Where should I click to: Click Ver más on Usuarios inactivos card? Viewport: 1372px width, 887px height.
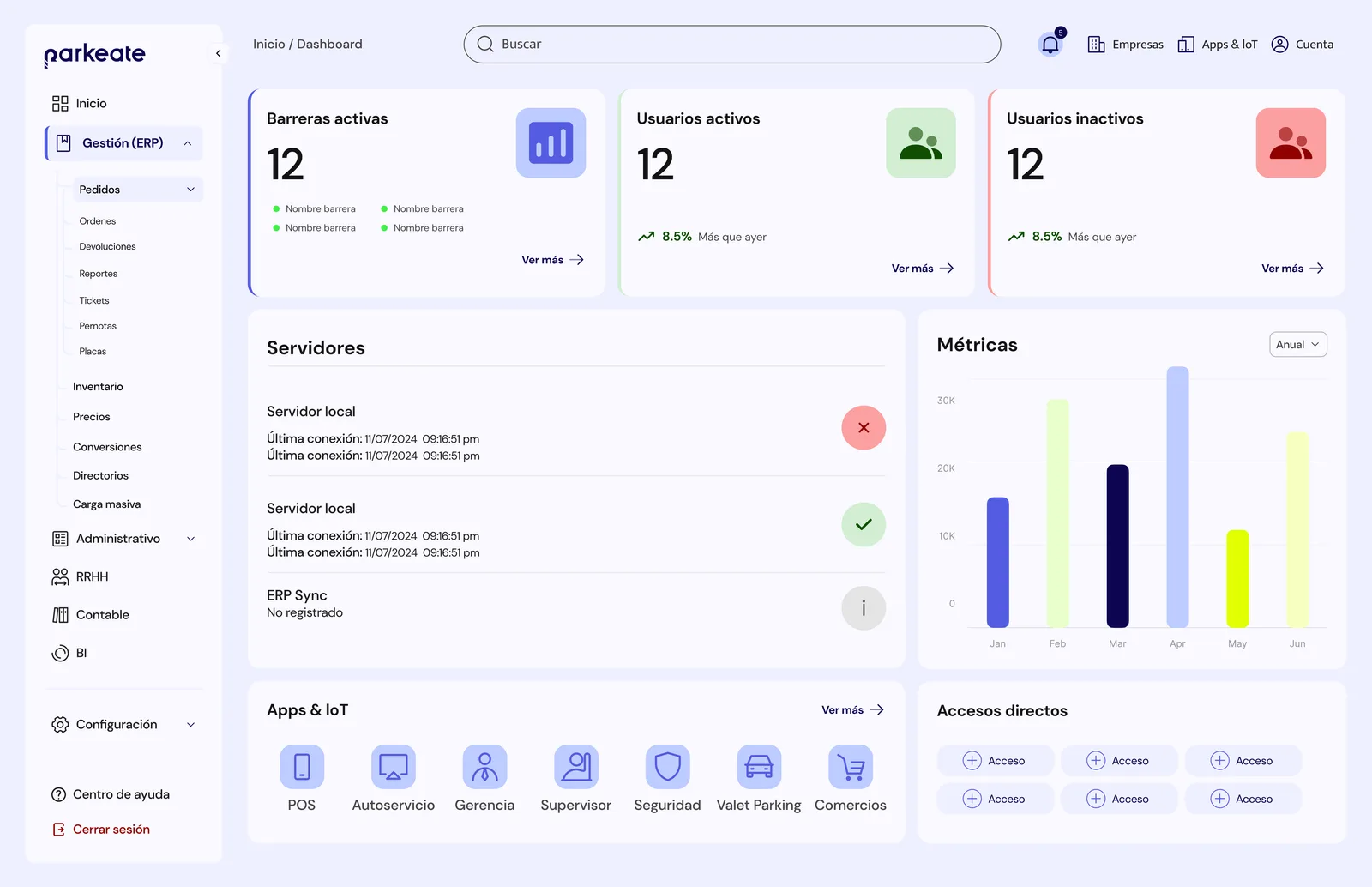pos(1292,269)
